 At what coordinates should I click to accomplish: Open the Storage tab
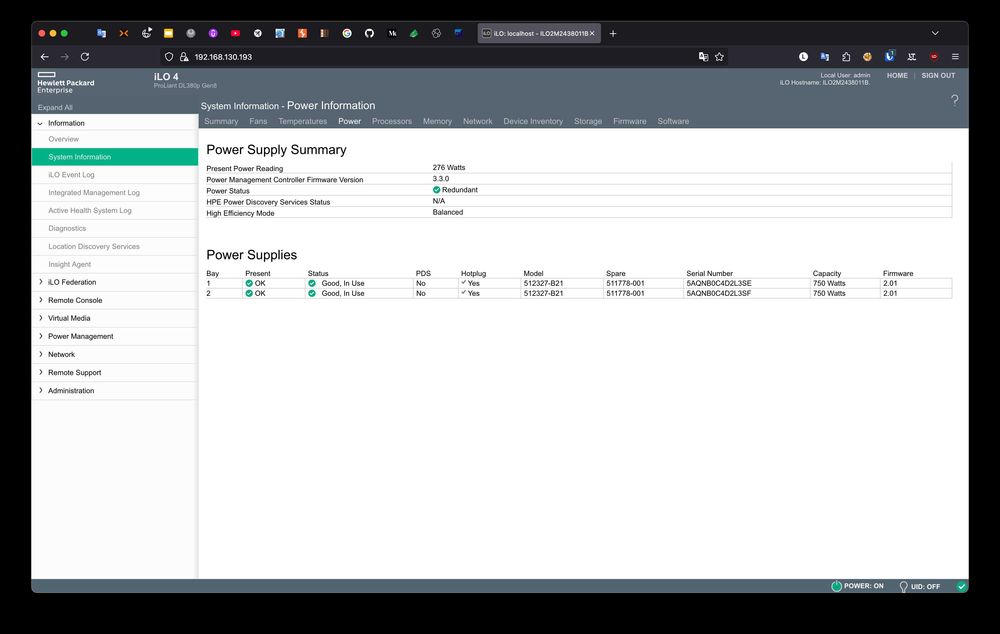(587, 121)
